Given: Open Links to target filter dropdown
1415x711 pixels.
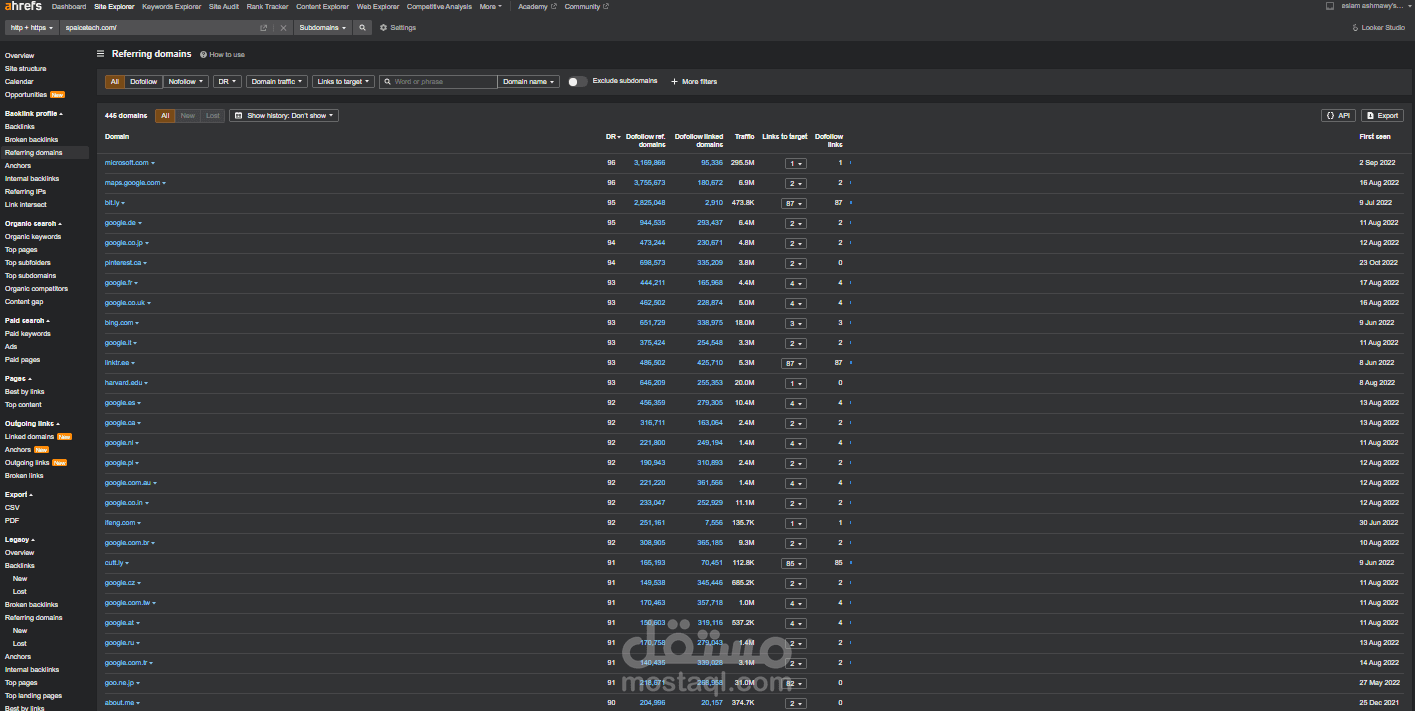Looking at the screenshot, I should (342, 82).
